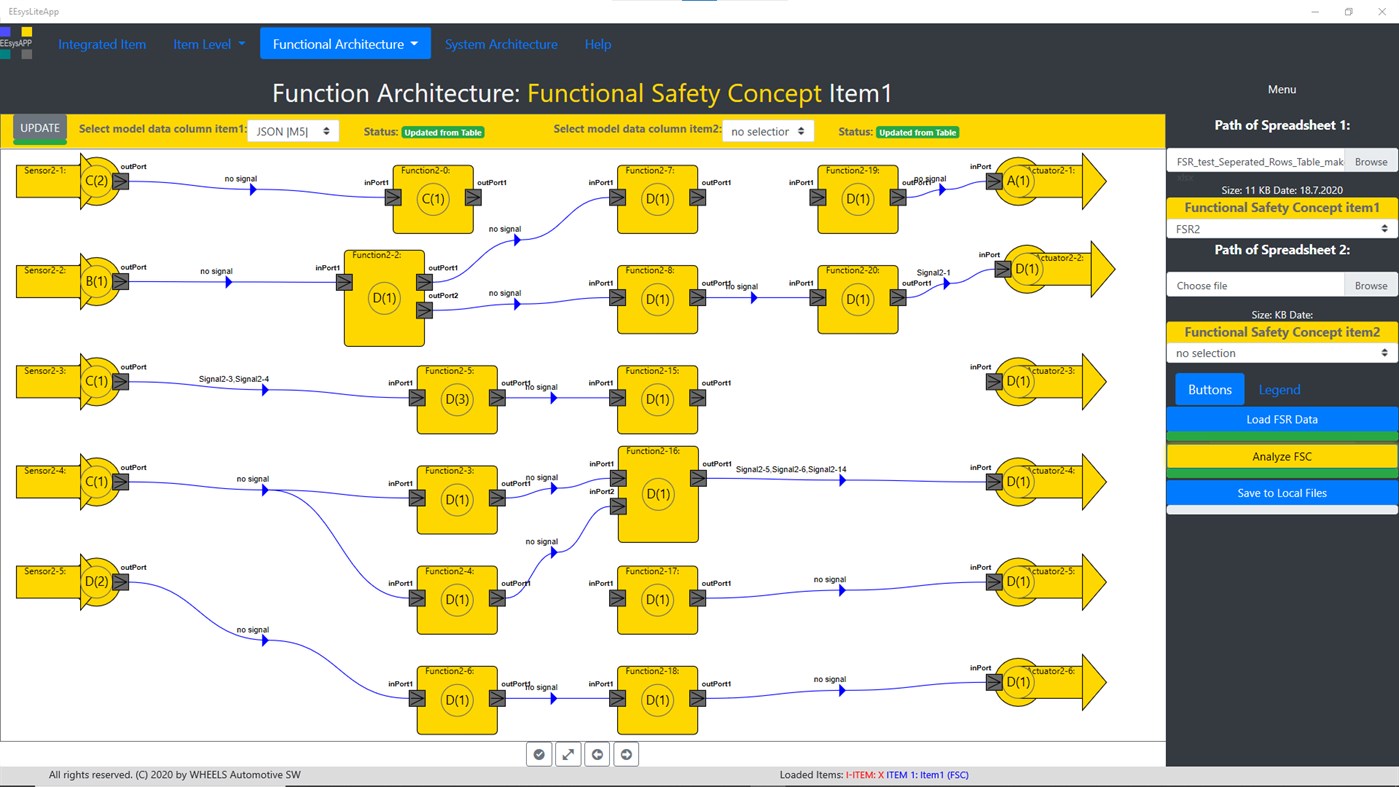Expand the FSR2 selection dropdown
The image size is (1399, 787).
pos(1281,228)
